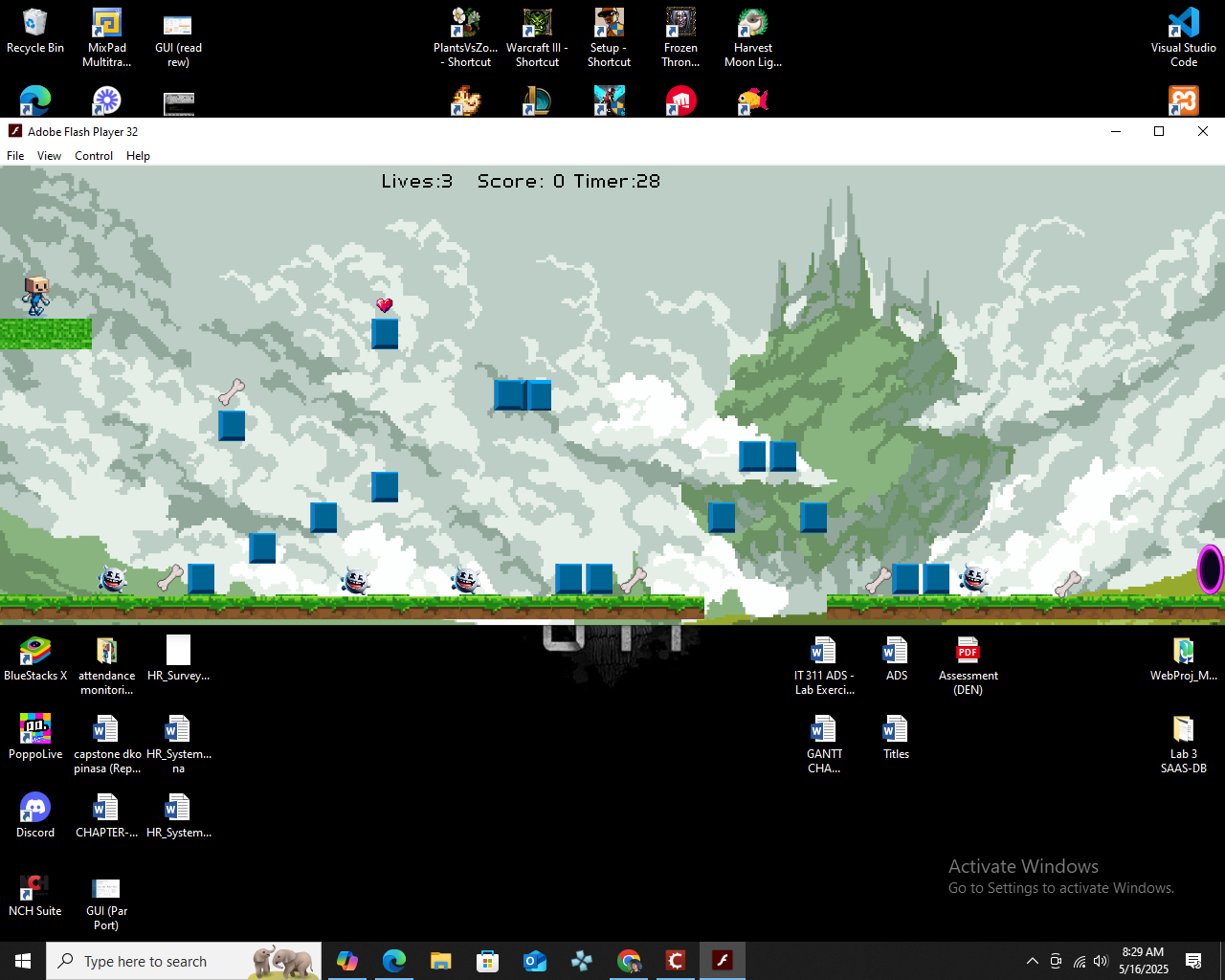This screenshot has width=1225, height=980.
Task: Click the Windows Start button
Action: (x=23, y=961)
